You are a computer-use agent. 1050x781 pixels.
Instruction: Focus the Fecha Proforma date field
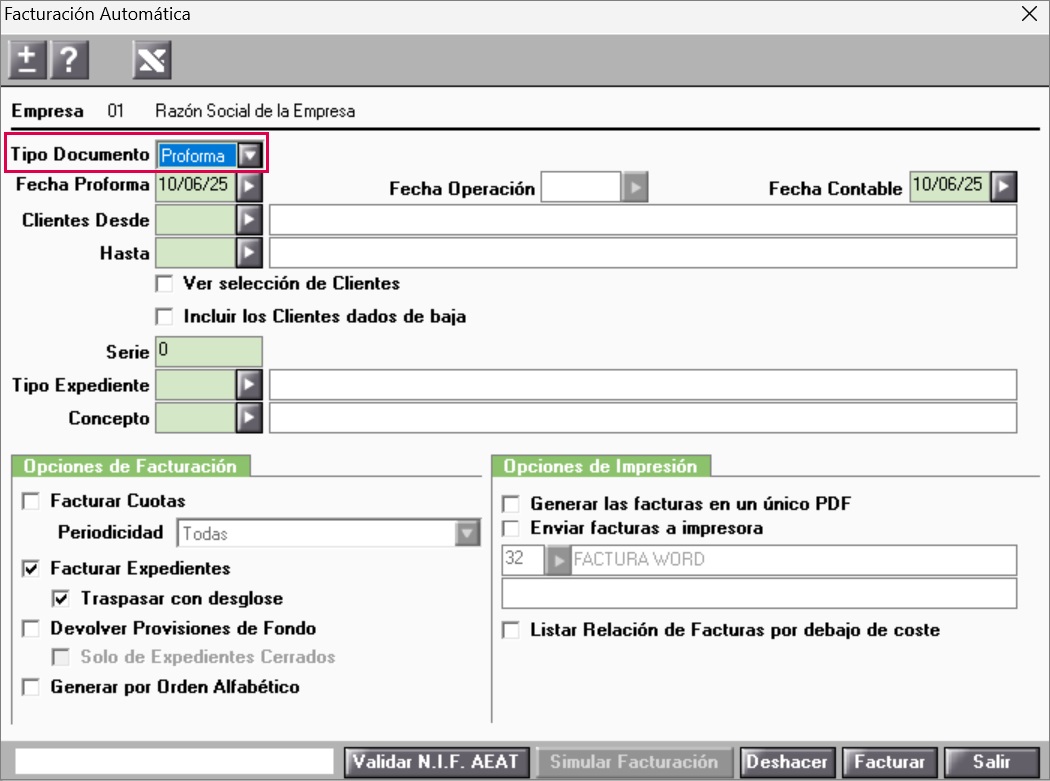[195, 186]
